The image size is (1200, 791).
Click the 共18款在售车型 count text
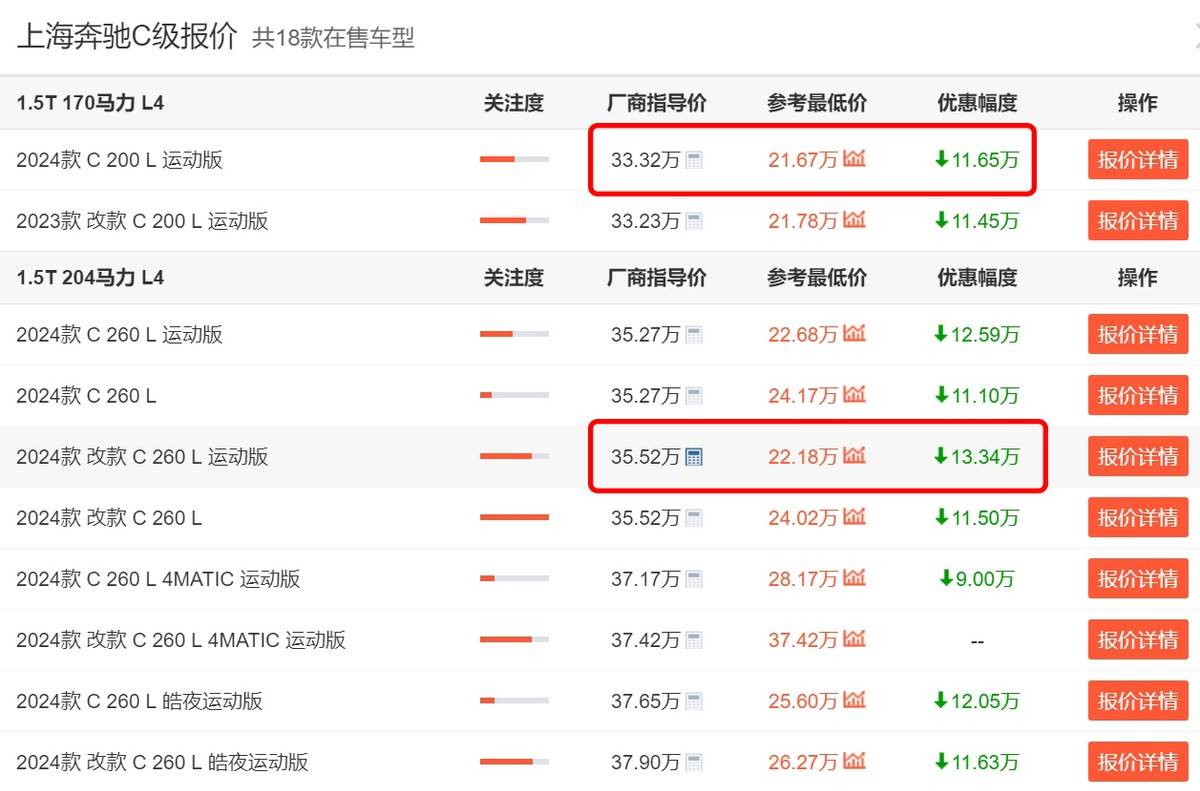coord(333,39)
